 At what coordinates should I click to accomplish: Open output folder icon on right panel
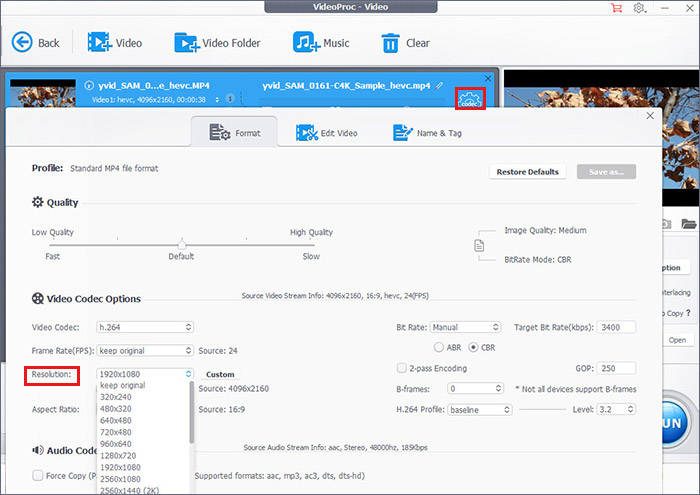point(689,223)
